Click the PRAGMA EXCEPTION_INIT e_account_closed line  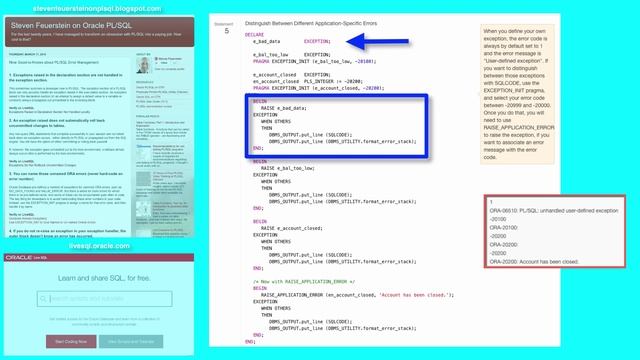tap(318, 88)
